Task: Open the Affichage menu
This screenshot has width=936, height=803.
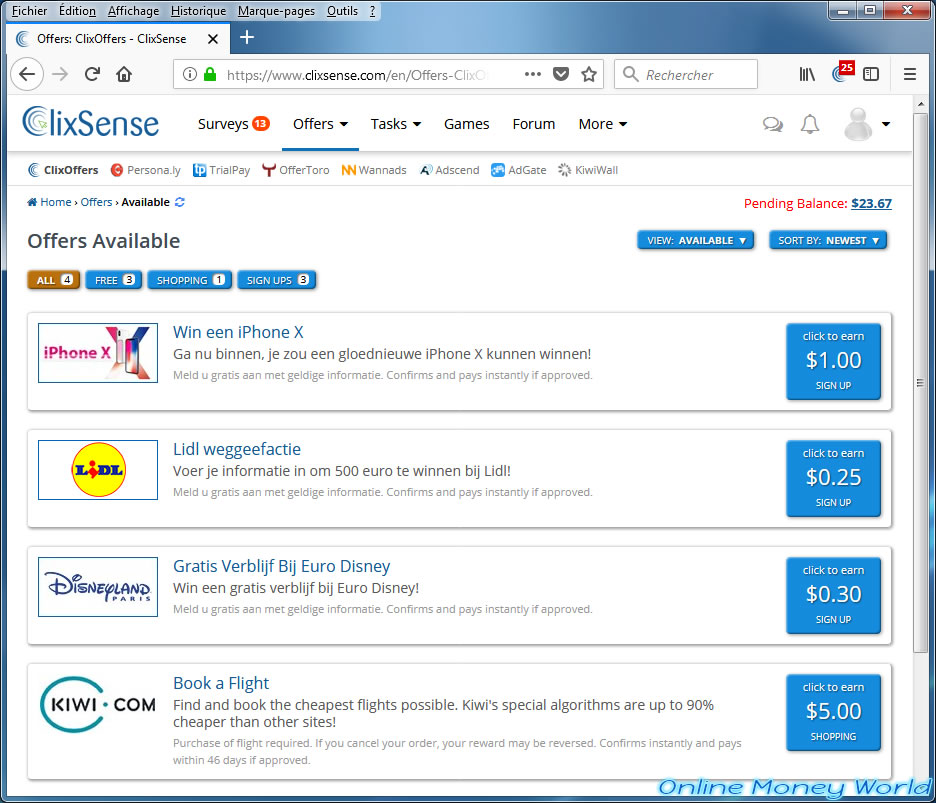Action: 133,11
